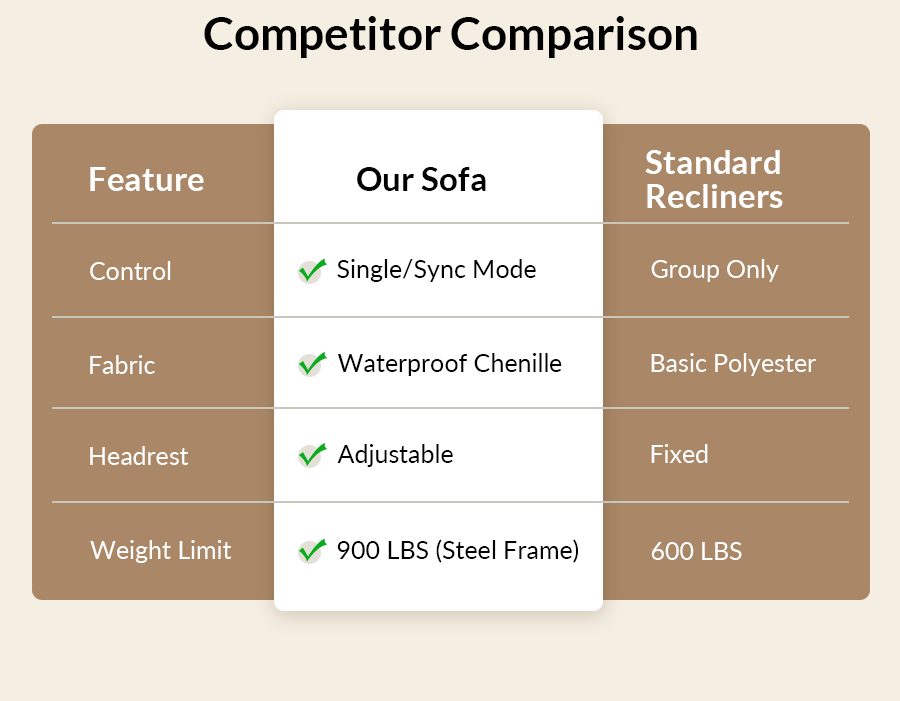The height and width of the screenshot is (701, 900).
Task: Click the Waterproof Chenille text
Action: point(449,363)
